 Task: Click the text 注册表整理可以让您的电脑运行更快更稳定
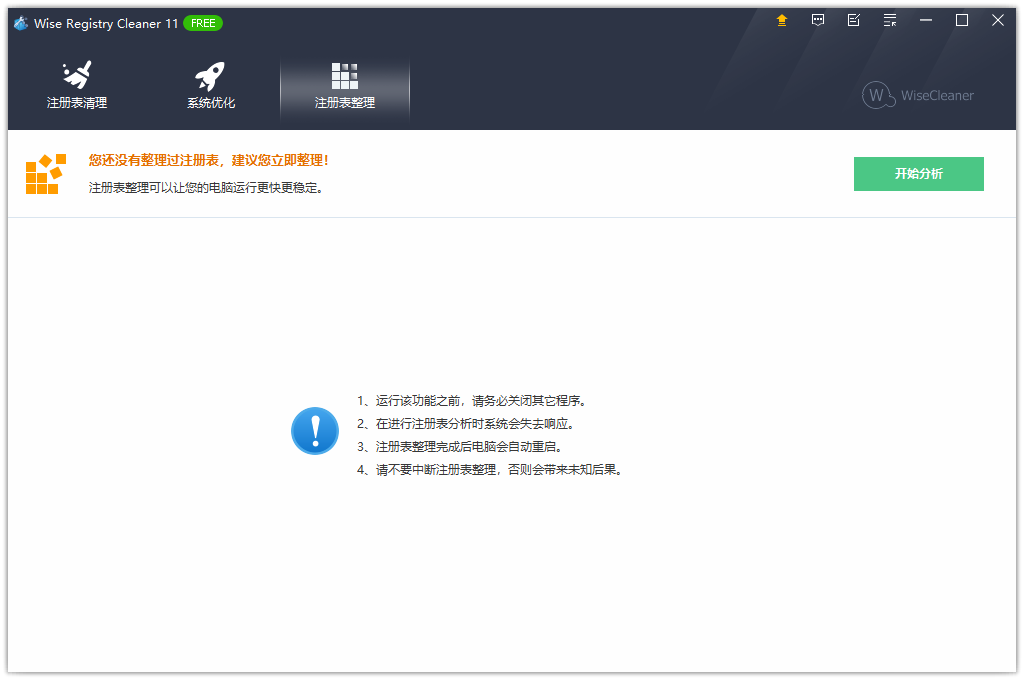[206, 188]
